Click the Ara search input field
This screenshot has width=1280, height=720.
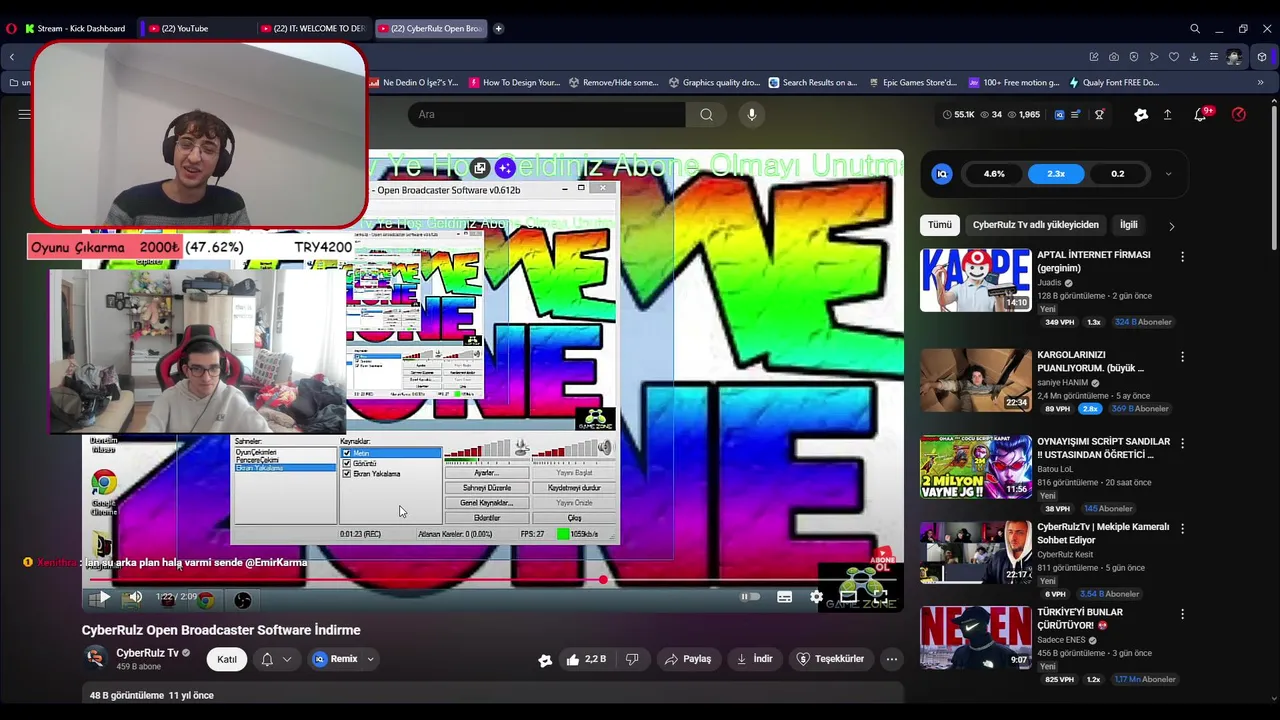(x=546, y=114)
